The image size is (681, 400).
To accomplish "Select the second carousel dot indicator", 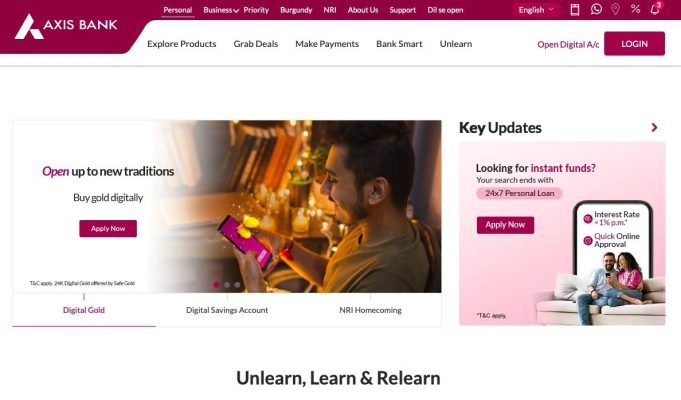I will click(227, 284).
